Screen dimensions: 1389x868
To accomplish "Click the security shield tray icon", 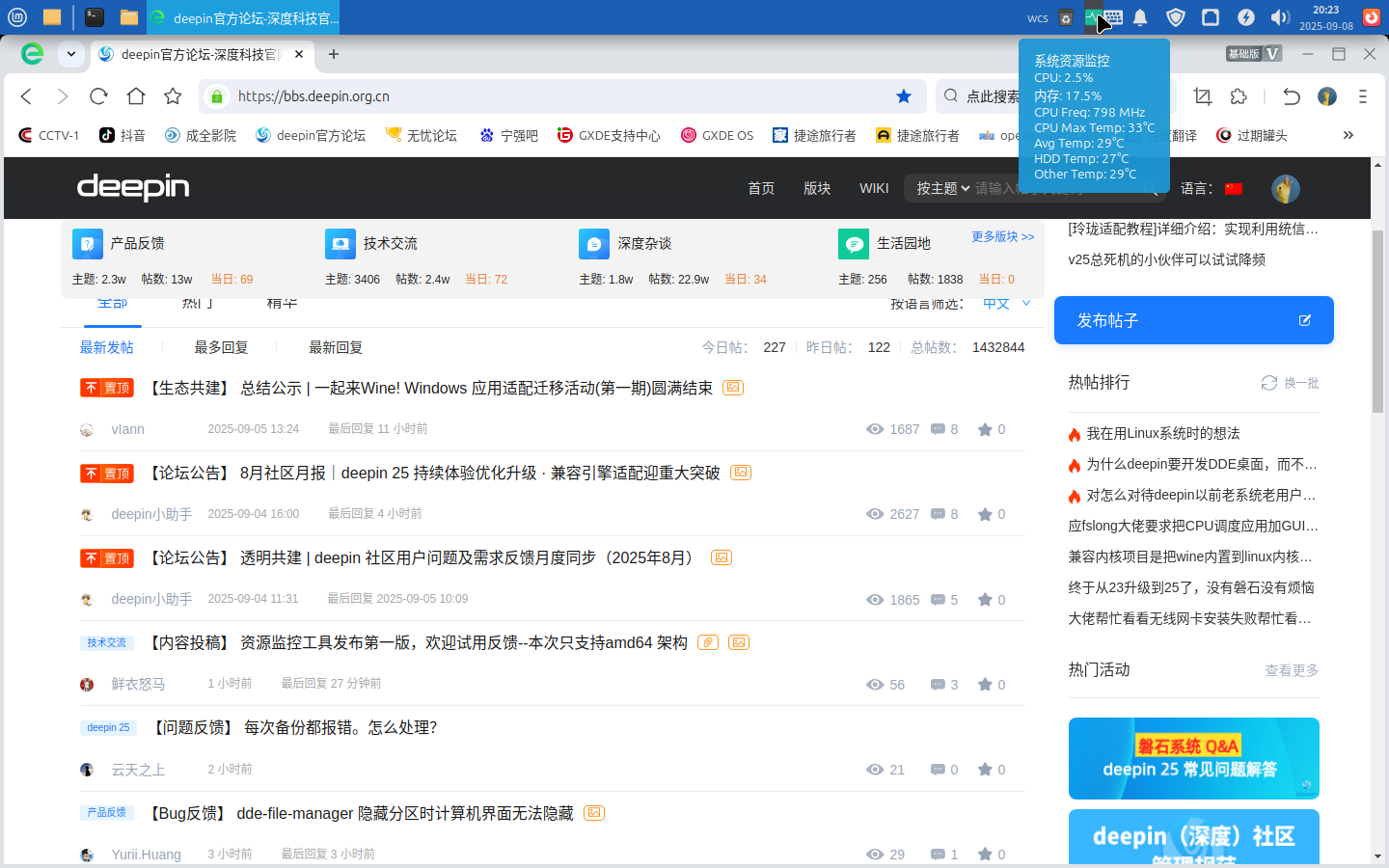I will [1176, 17].
